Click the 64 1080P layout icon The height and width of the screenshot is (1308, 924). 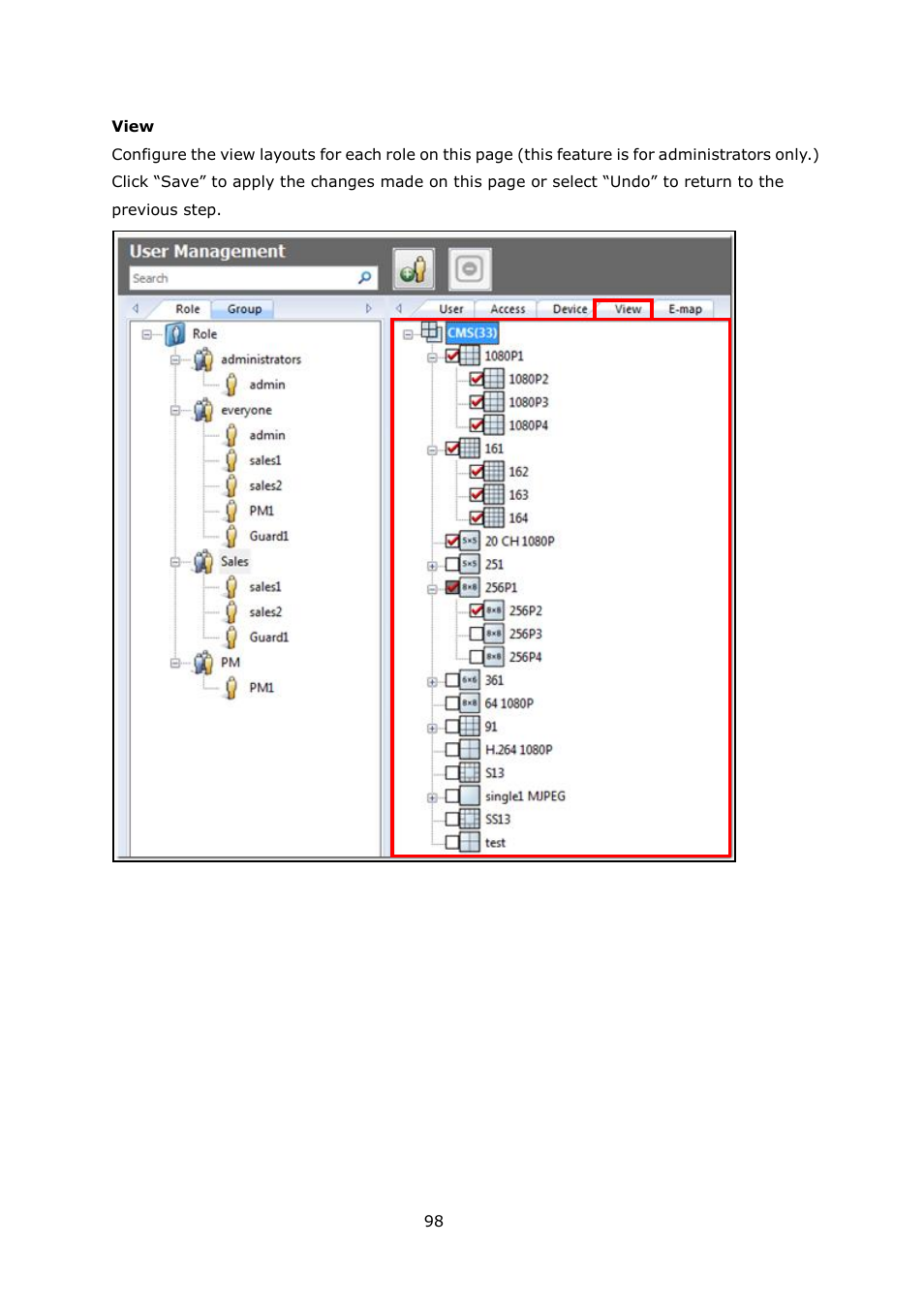470,703
